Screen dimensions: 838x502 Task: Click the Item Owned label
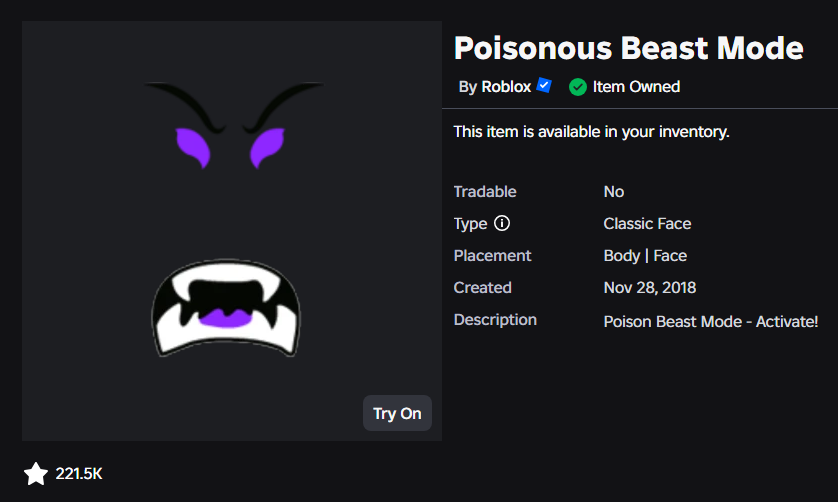637,87
